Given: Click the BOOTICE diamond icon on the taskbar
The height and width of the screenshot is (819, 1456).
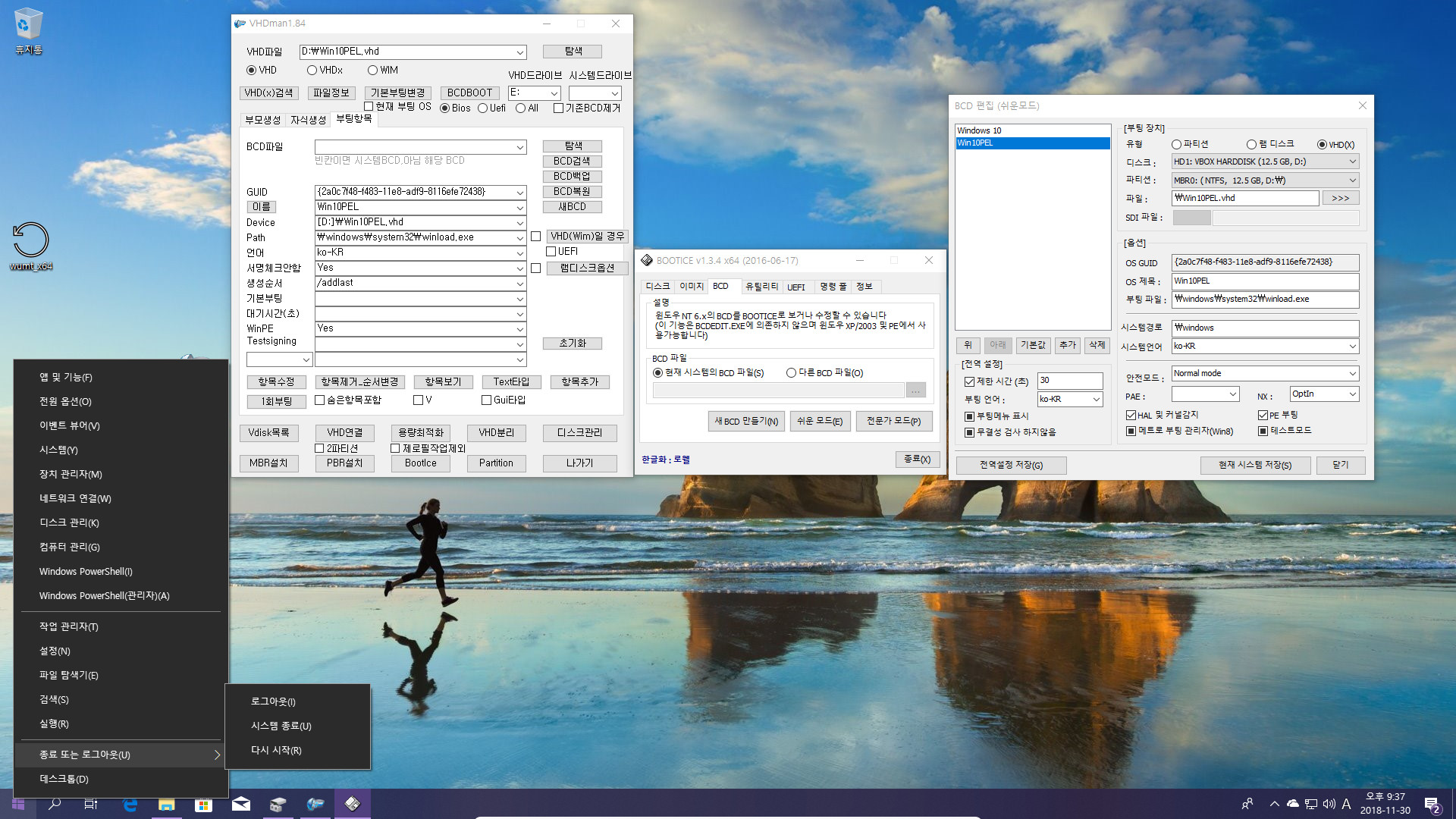Looking at the screenshot, I should click(353, 804).
